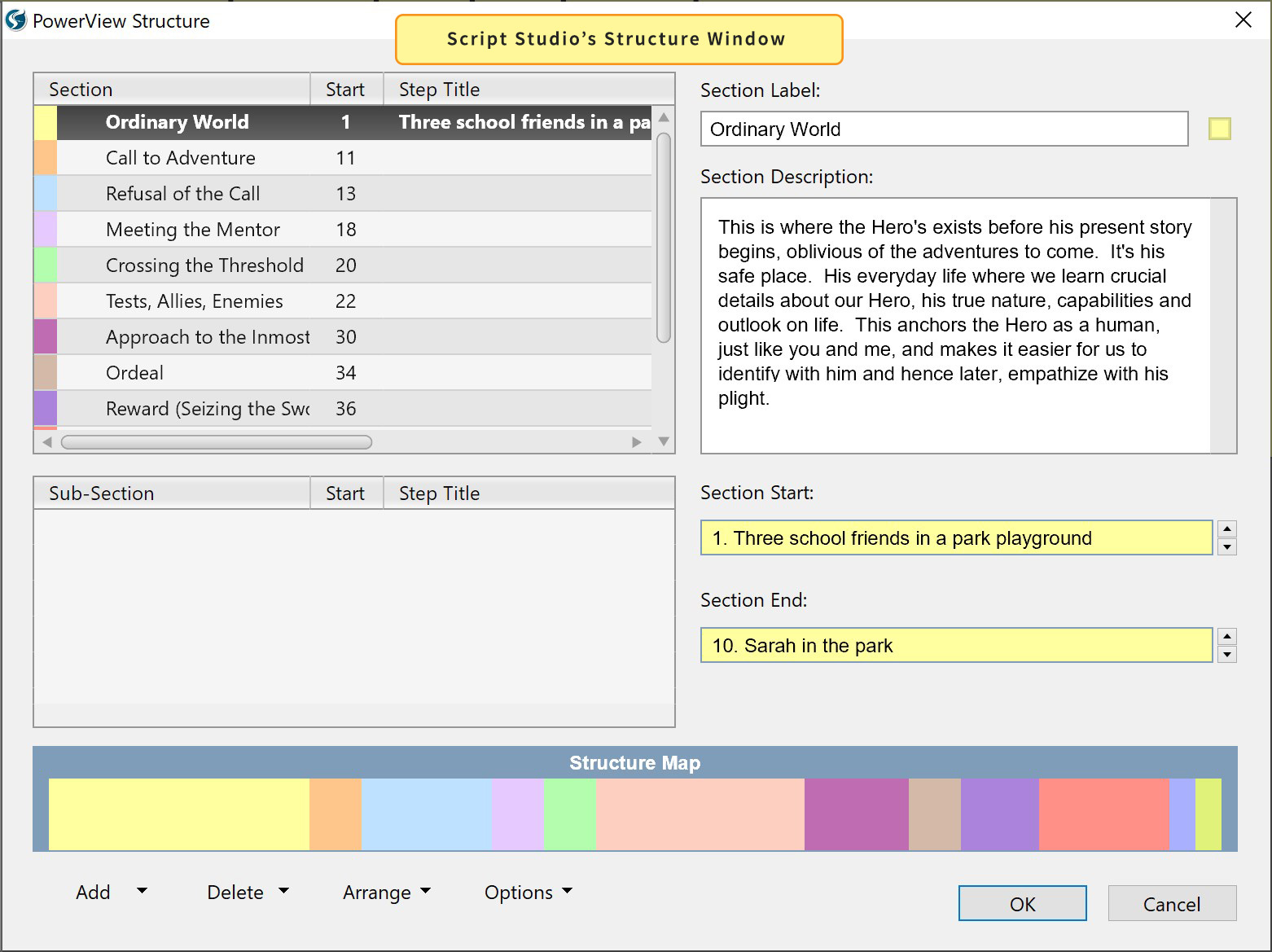Click the orange block in the Structure Map
Viewport: 1272px width, 952px height.
(336, 814)
